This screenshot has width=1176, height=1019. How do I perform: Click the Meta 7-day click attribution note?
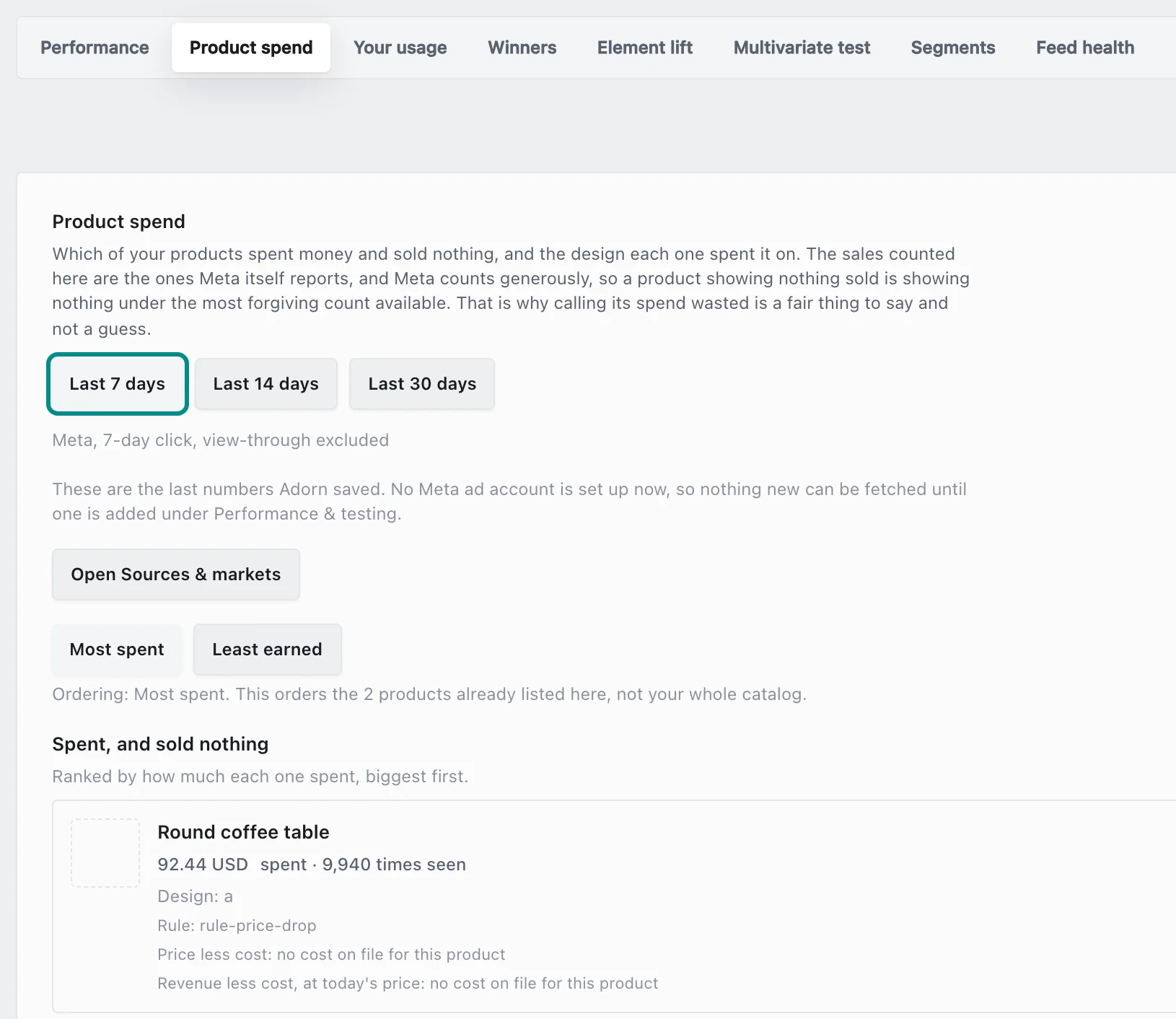click(221, 440)
